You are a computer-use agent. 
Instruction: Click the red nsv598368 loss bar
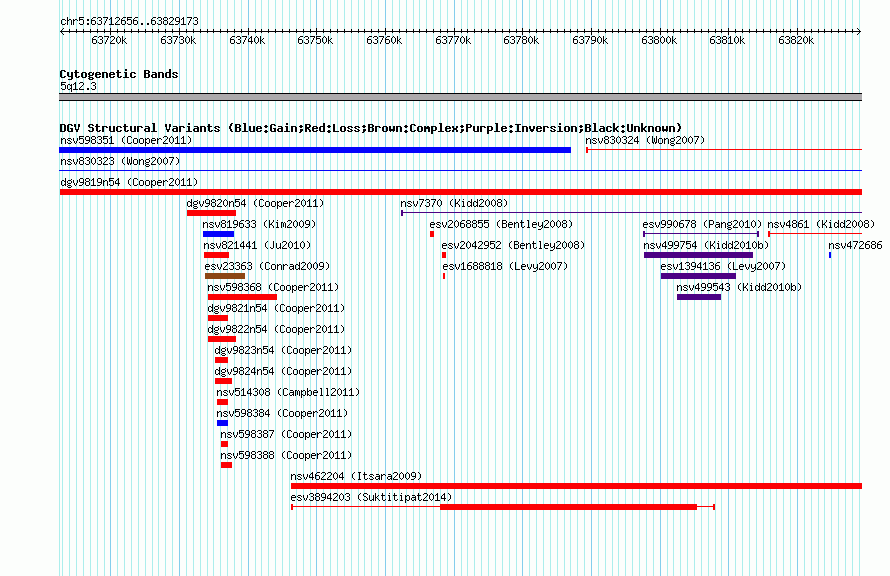pyautogui.click(x=242, y=297)
